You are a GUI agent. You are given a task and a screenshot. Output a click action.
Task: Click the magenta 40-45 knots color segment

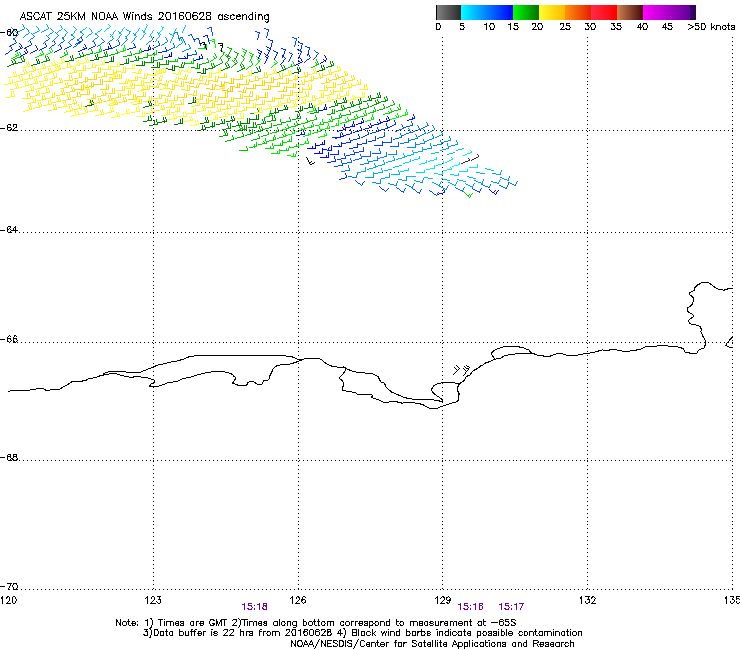point(656,12)
